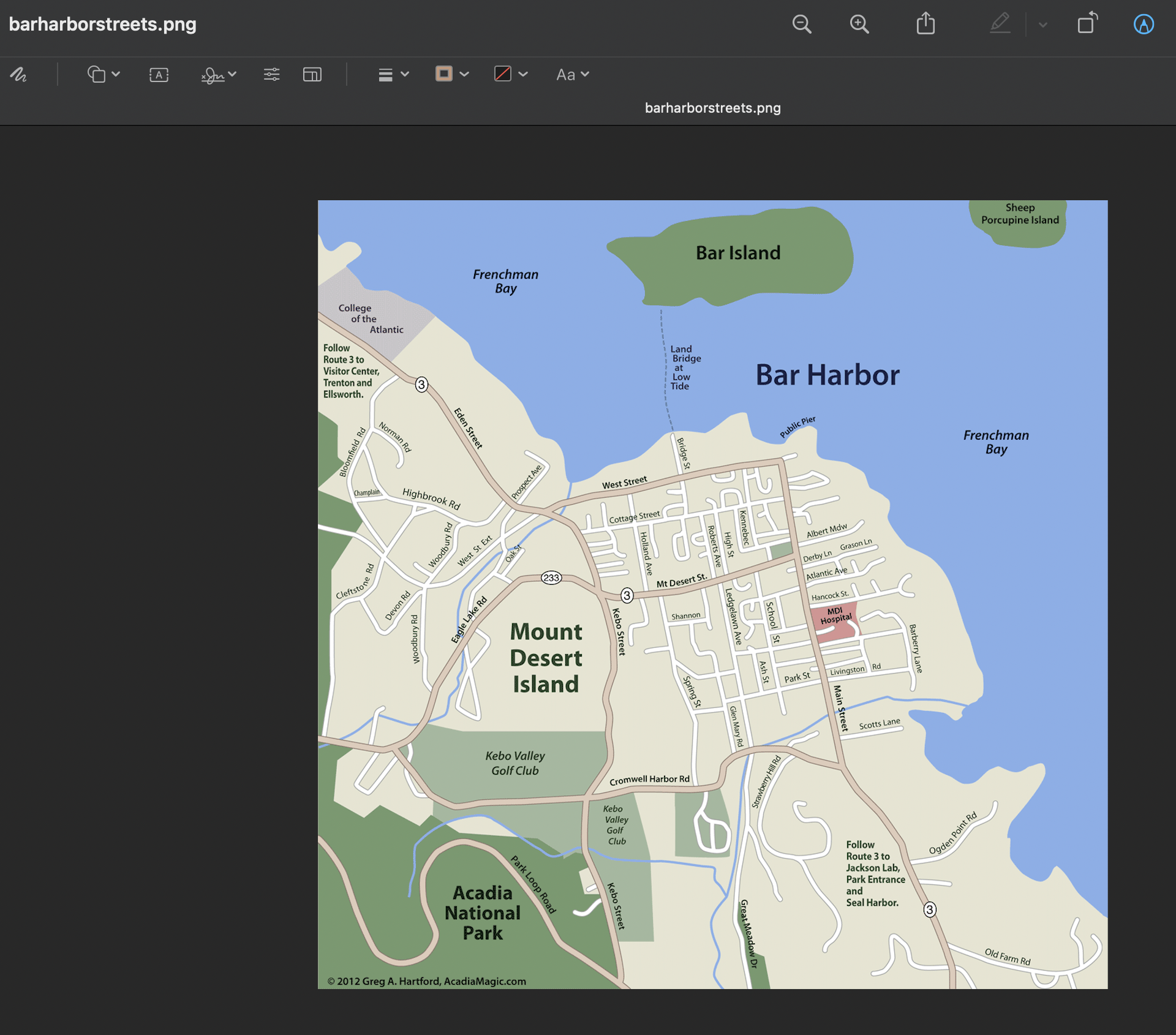Click the Park Loop Road label
The height and width of the screenshot is (1035, 1176).
(533, 885)
